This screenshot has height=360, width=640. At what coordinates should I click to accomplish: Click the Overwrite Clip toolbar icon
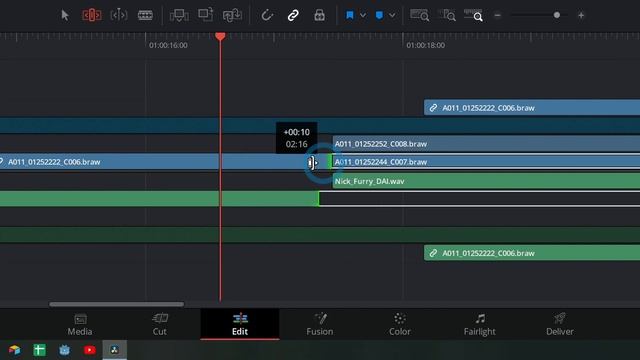pyautogui.click(x=206, y=15)
